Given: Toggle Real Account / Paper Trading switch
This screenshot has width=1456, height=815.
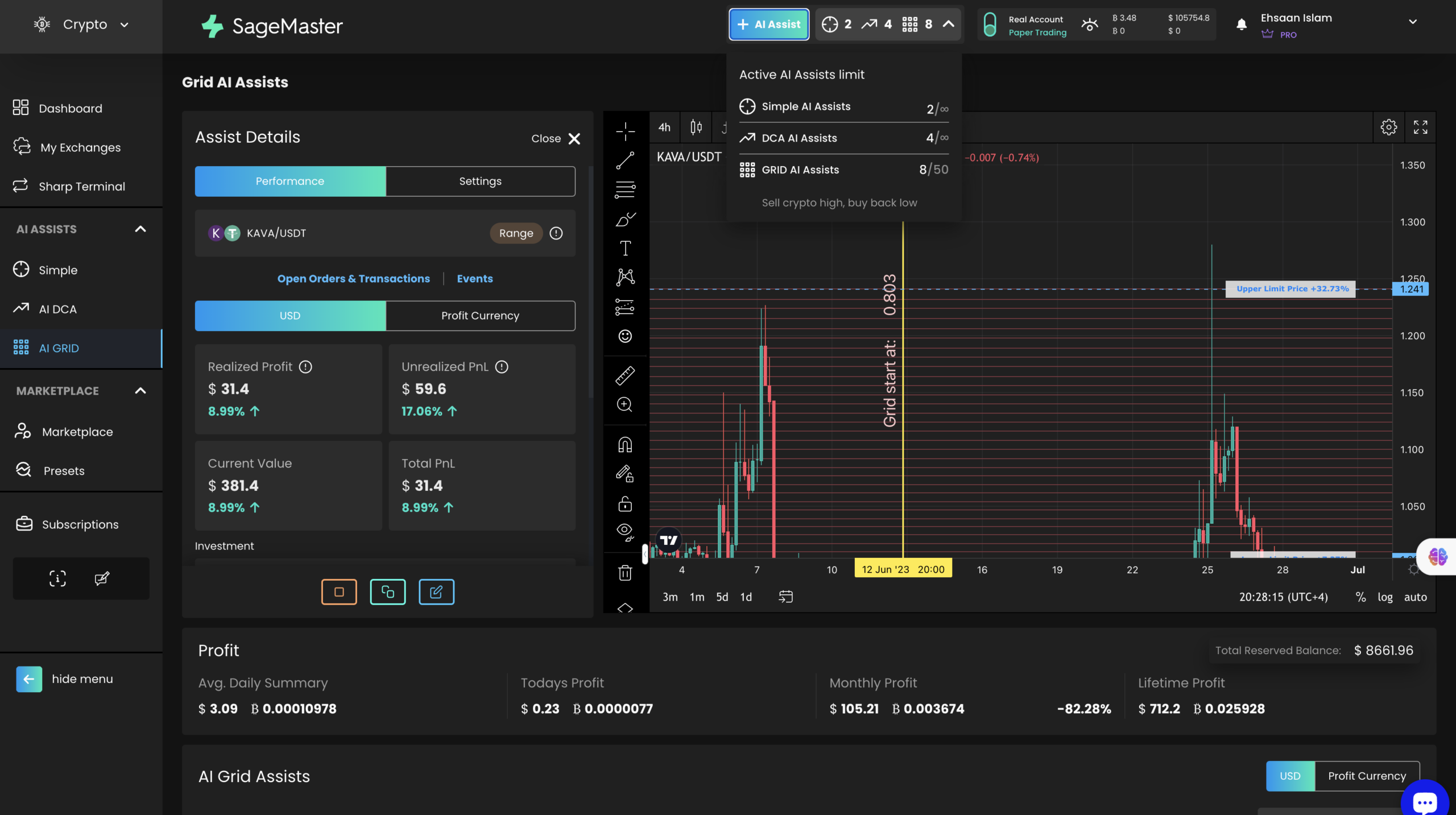Looking at the screenshot, I should [x=990, y=25].
